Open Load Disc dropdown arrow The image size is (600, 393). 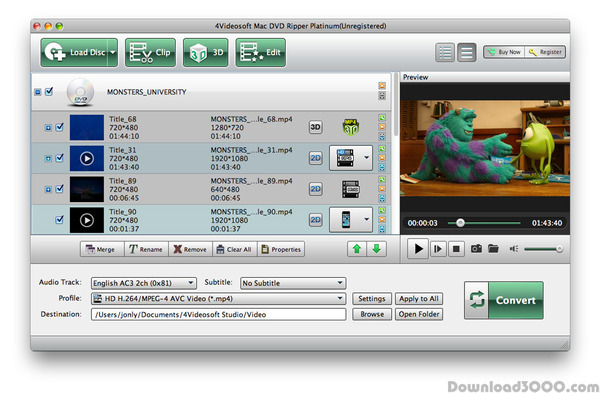pyautogui.click(x=113, y=52)
